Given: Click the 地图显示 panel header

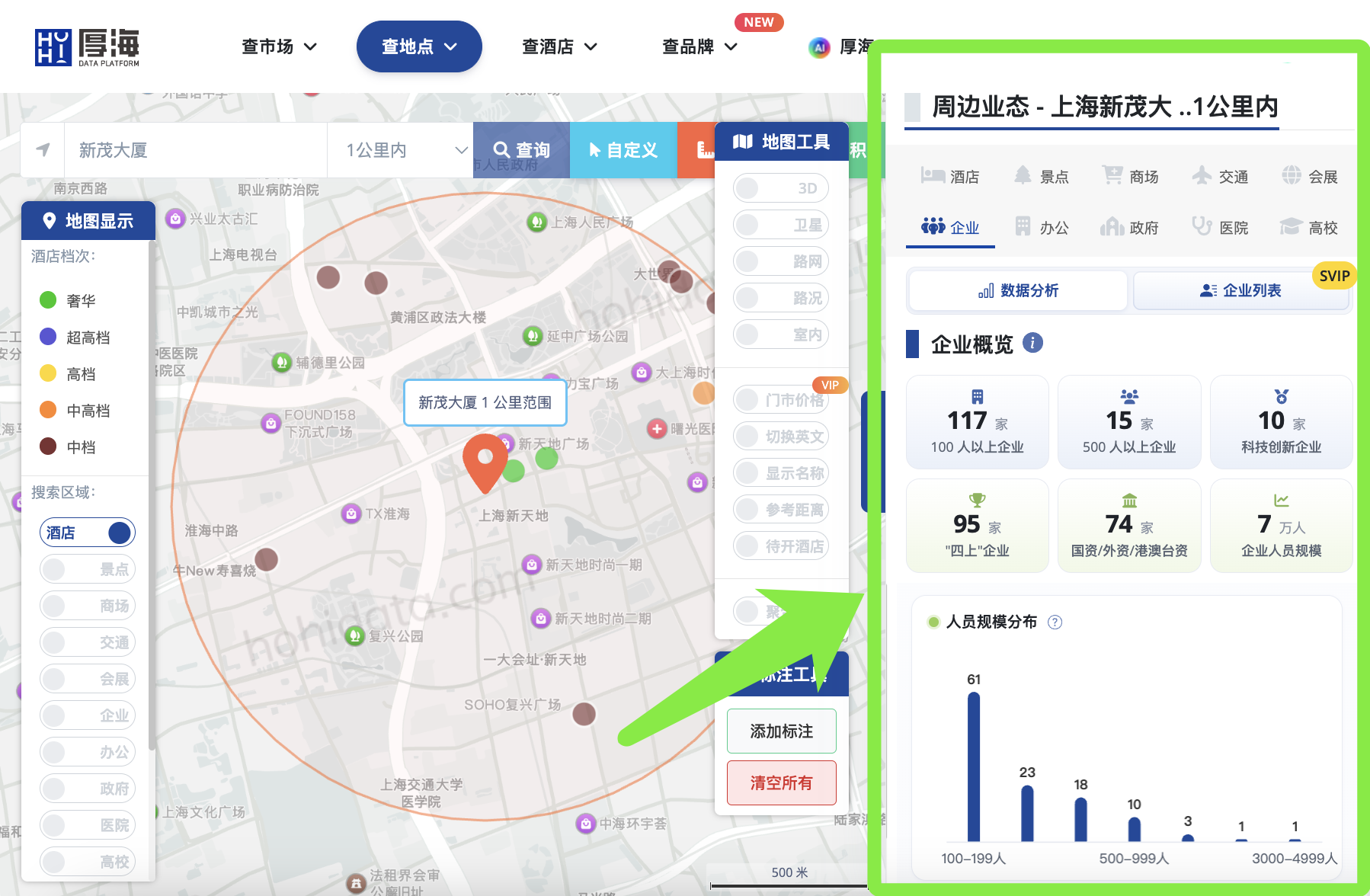Looking at the screenshot, I should [88, 221].
